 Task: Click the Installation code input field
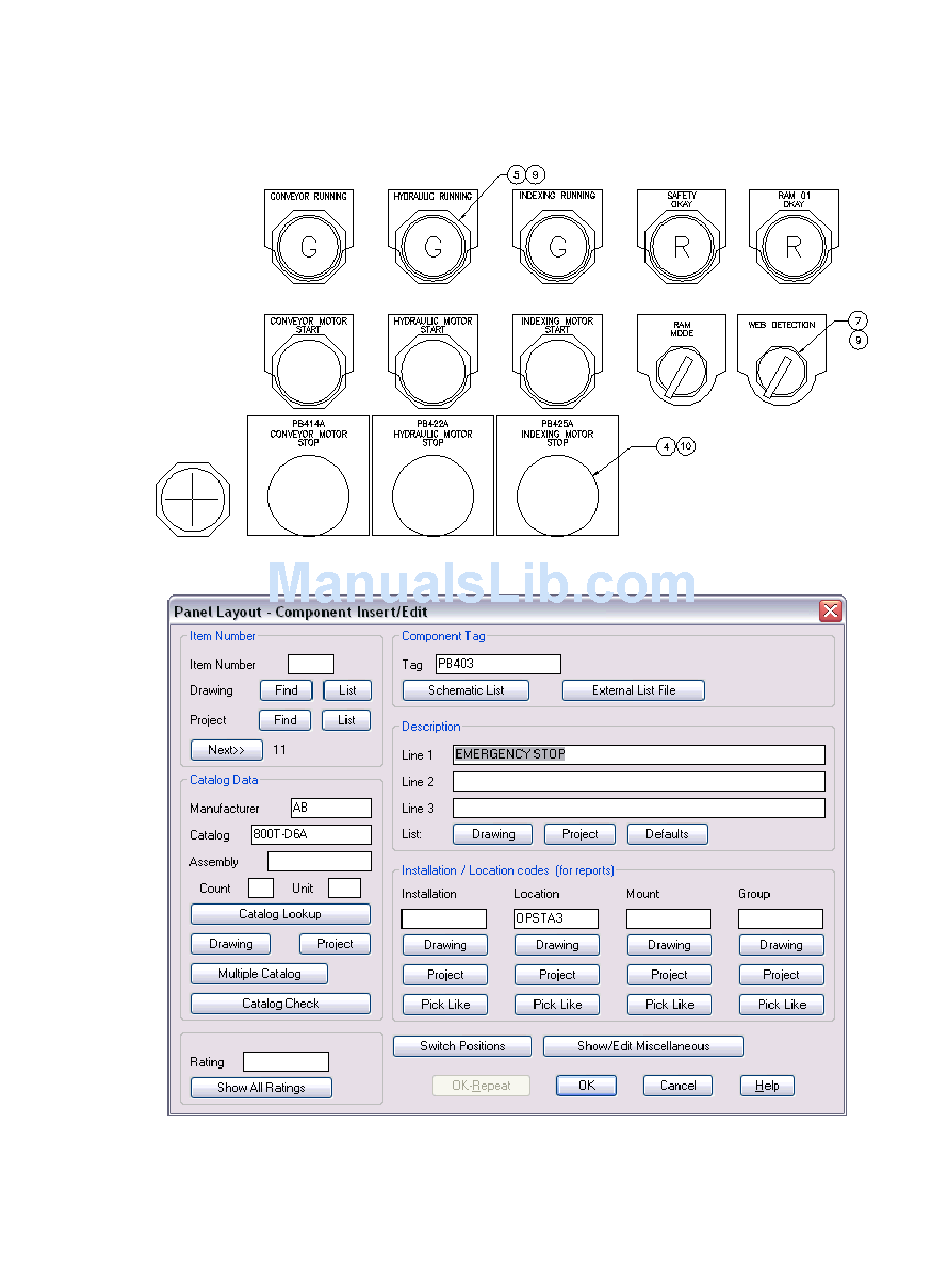click(444, 919)
